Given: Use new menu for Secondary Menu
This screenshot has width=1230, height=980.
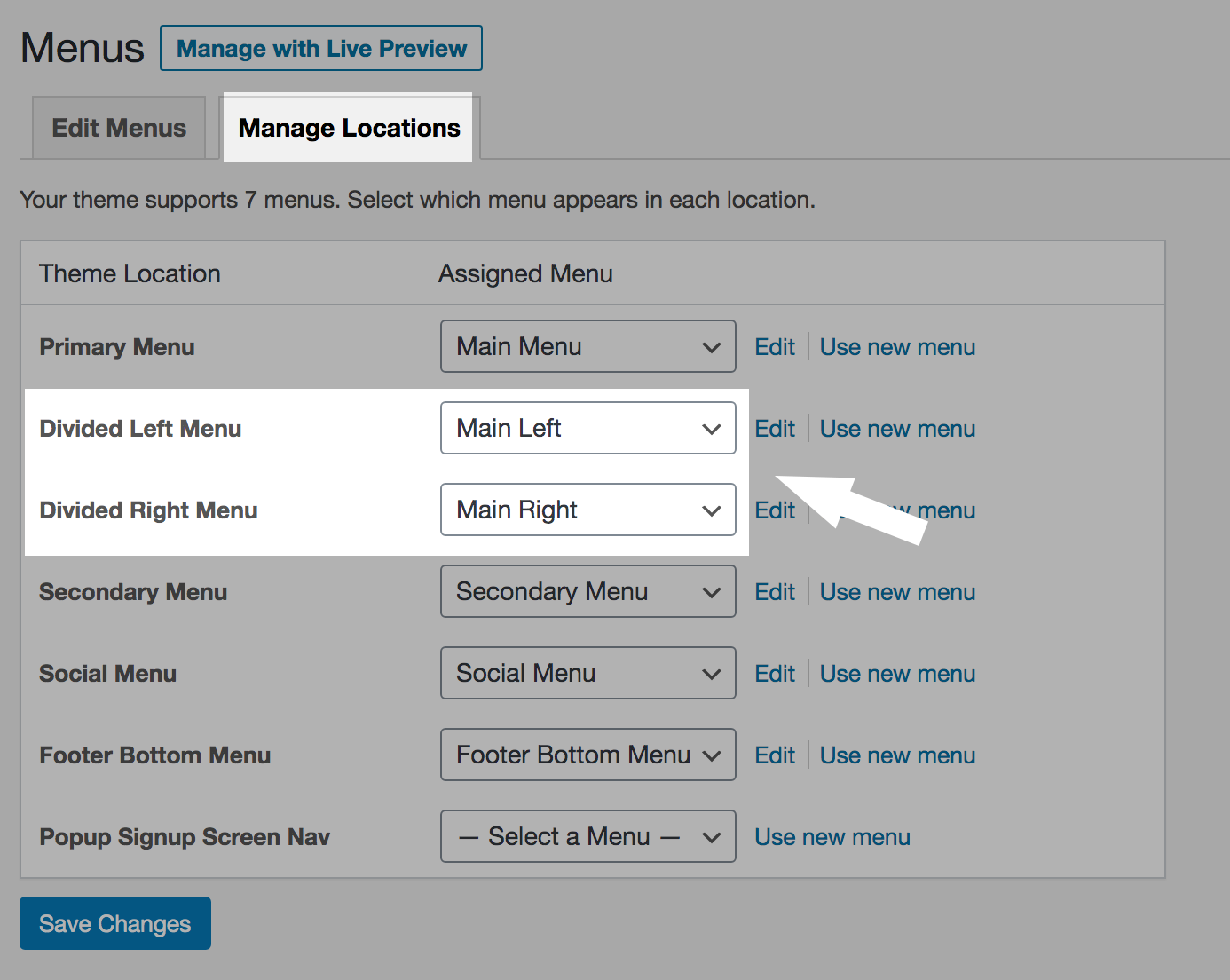Looking at the screenshot, I should click(897, 591).
